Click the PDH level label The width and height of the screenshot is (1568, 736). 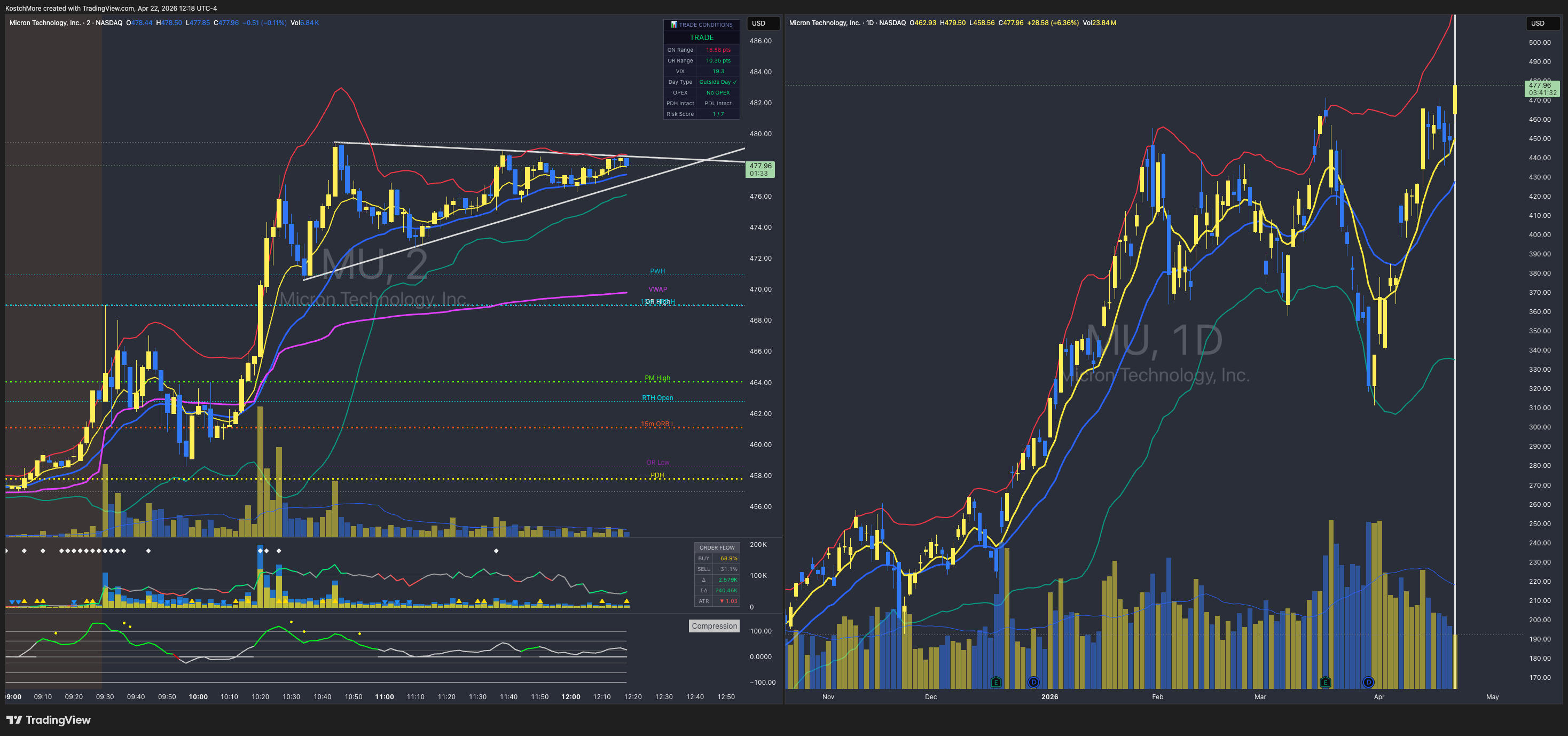coord(657,475)
